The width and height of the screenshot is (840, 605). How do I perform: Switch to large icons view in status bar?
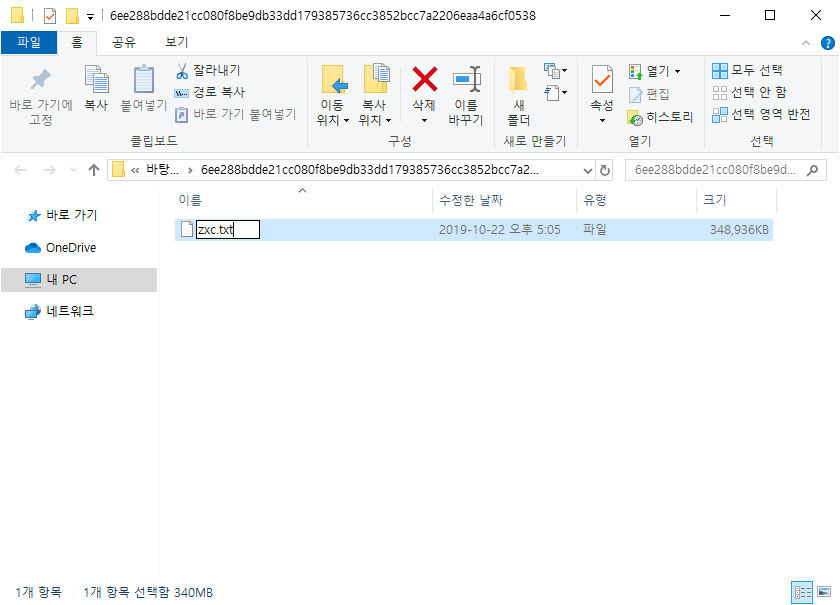pyautogui.click(x=824, y=592)
